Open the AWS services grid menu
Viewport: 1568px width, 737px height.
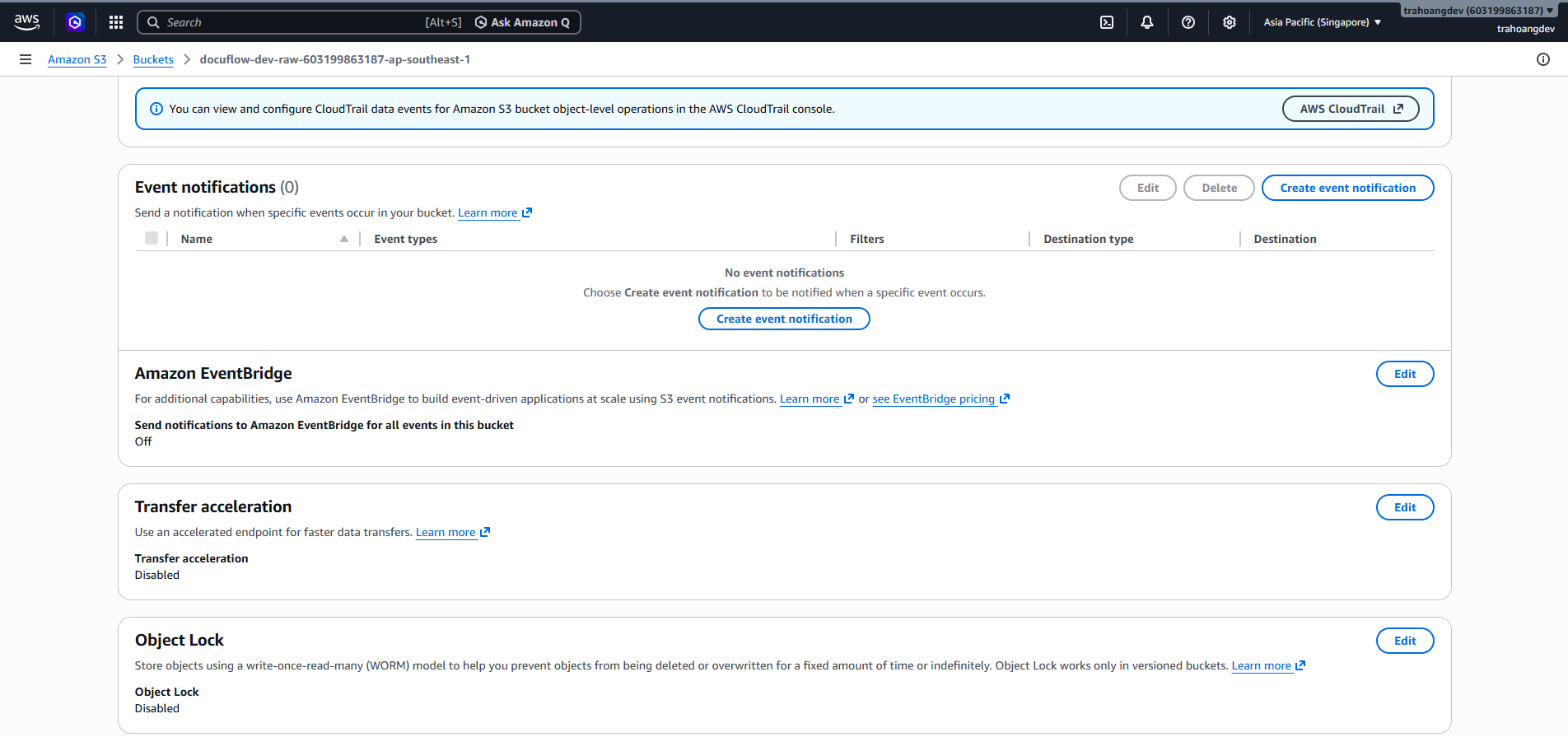click(x=116, y=22)
